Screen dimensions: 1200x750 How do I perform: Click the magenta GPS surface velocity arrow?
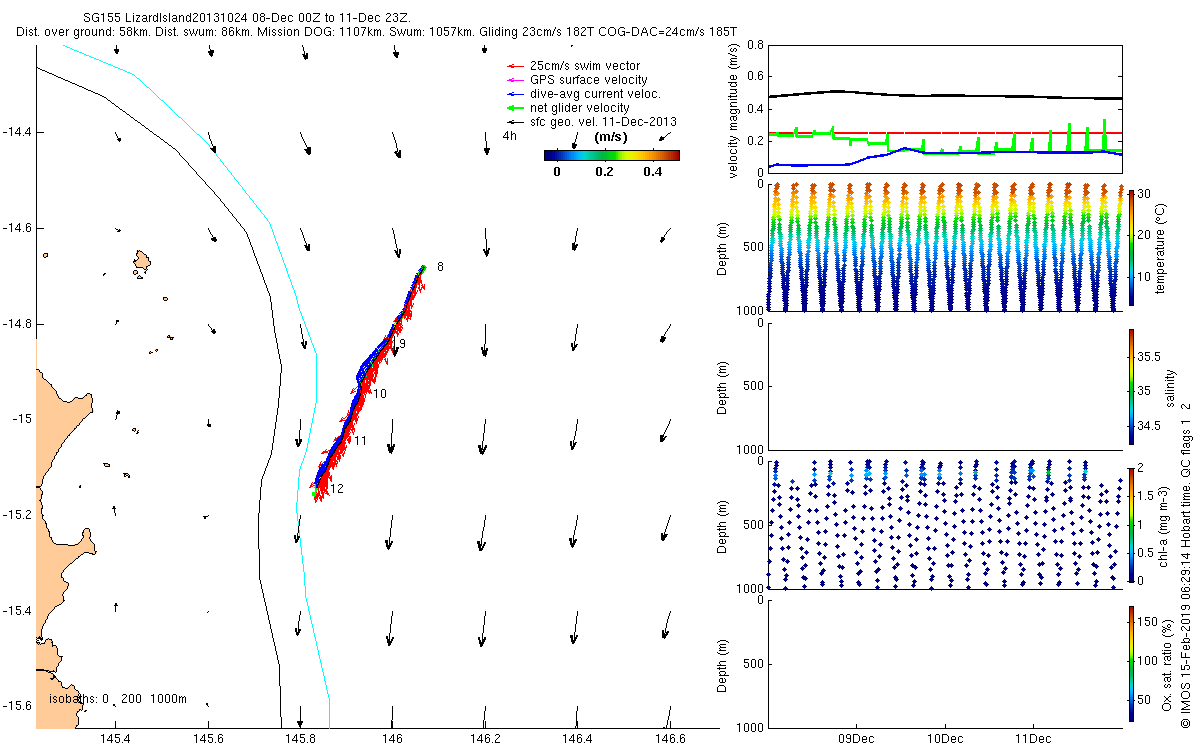(516, 80)
